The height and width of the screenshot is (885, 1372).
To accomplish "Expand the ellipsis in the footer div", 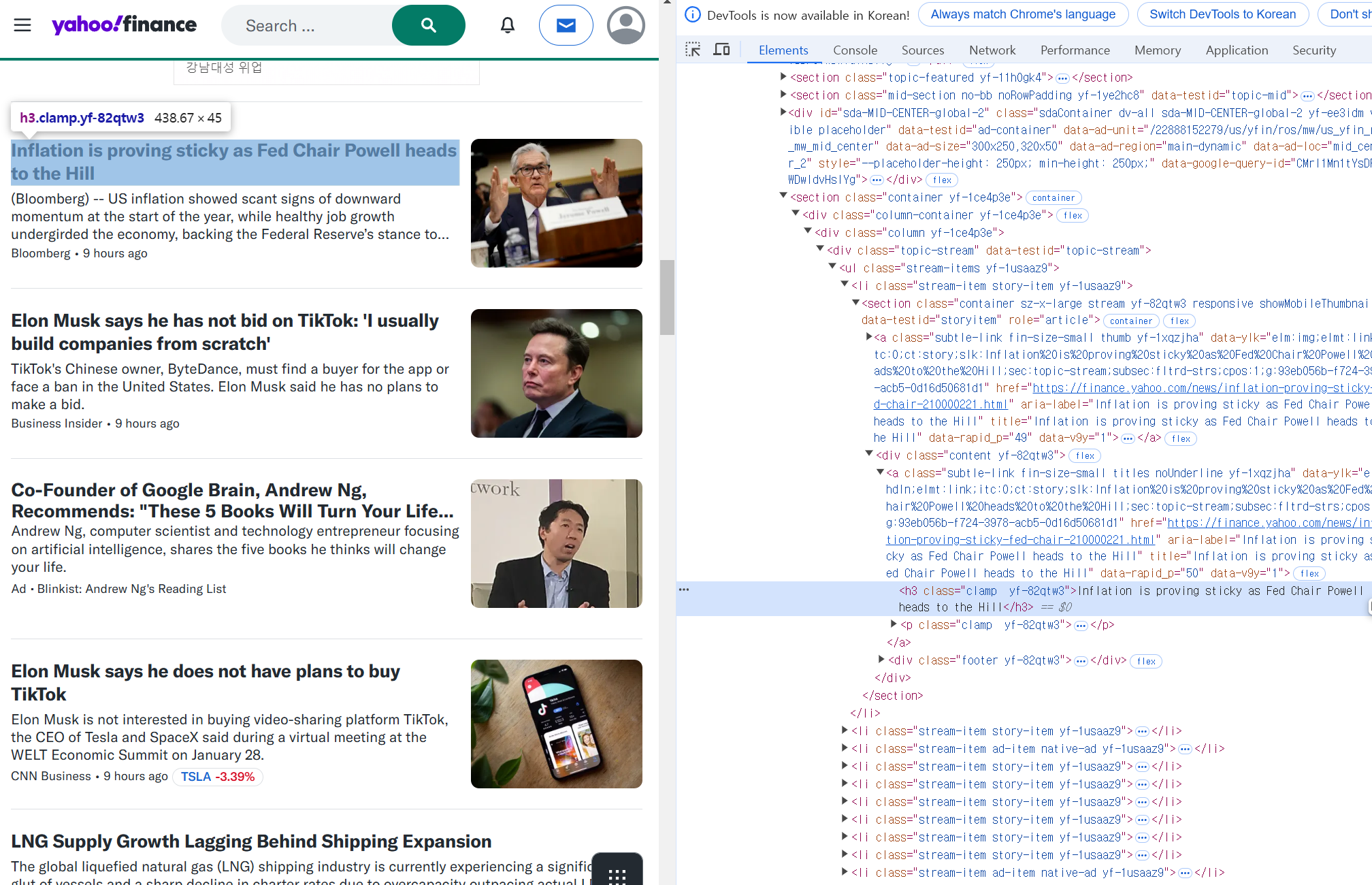I will (x=1081, y=661).
